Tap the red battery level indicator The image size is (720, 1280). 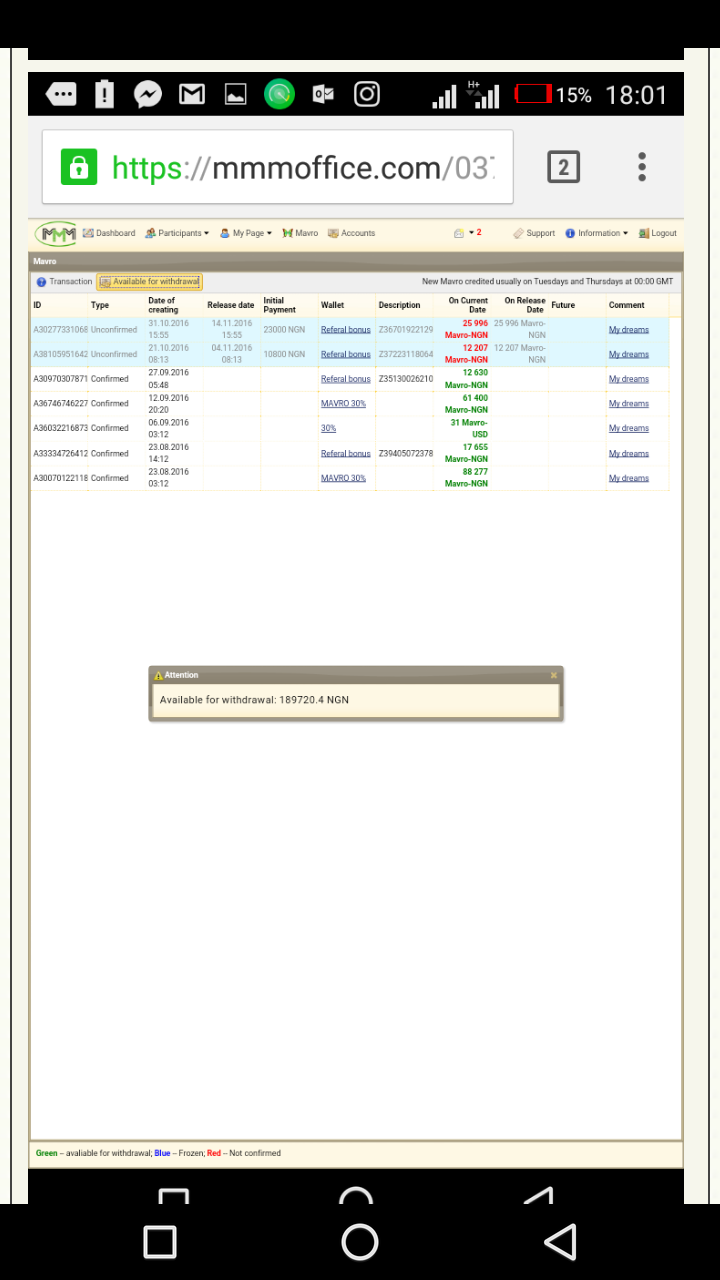pyautogui.click(x=533, y=95)
